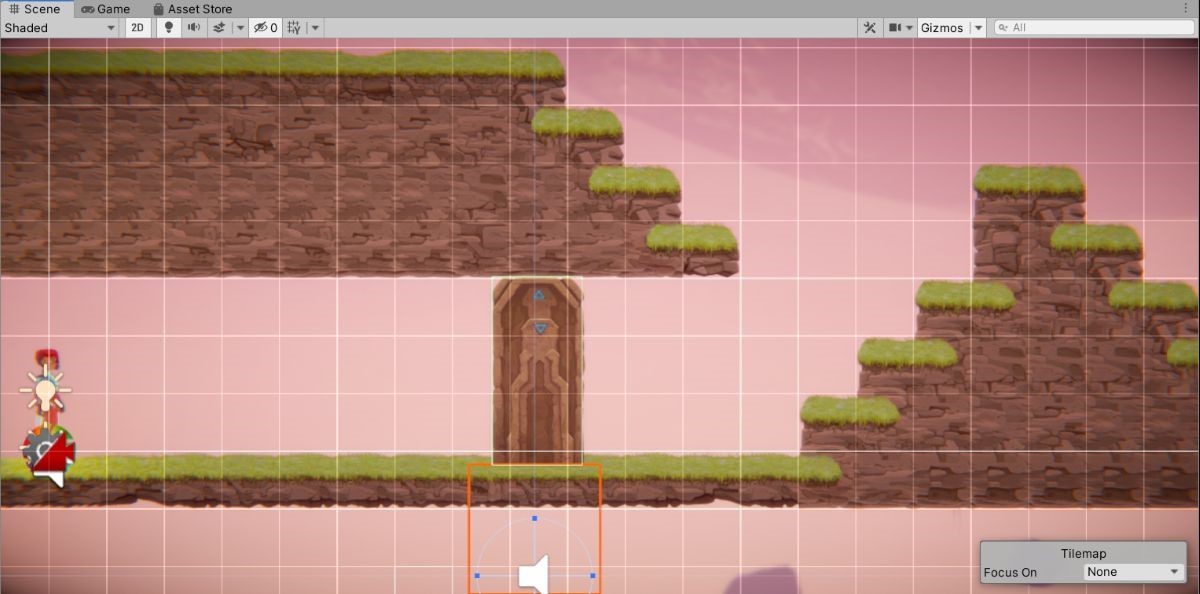This screenshot has height=594, width=1200.
Task: Open the scene effects dropdown arrow
Action: click(x=240, y=28)
